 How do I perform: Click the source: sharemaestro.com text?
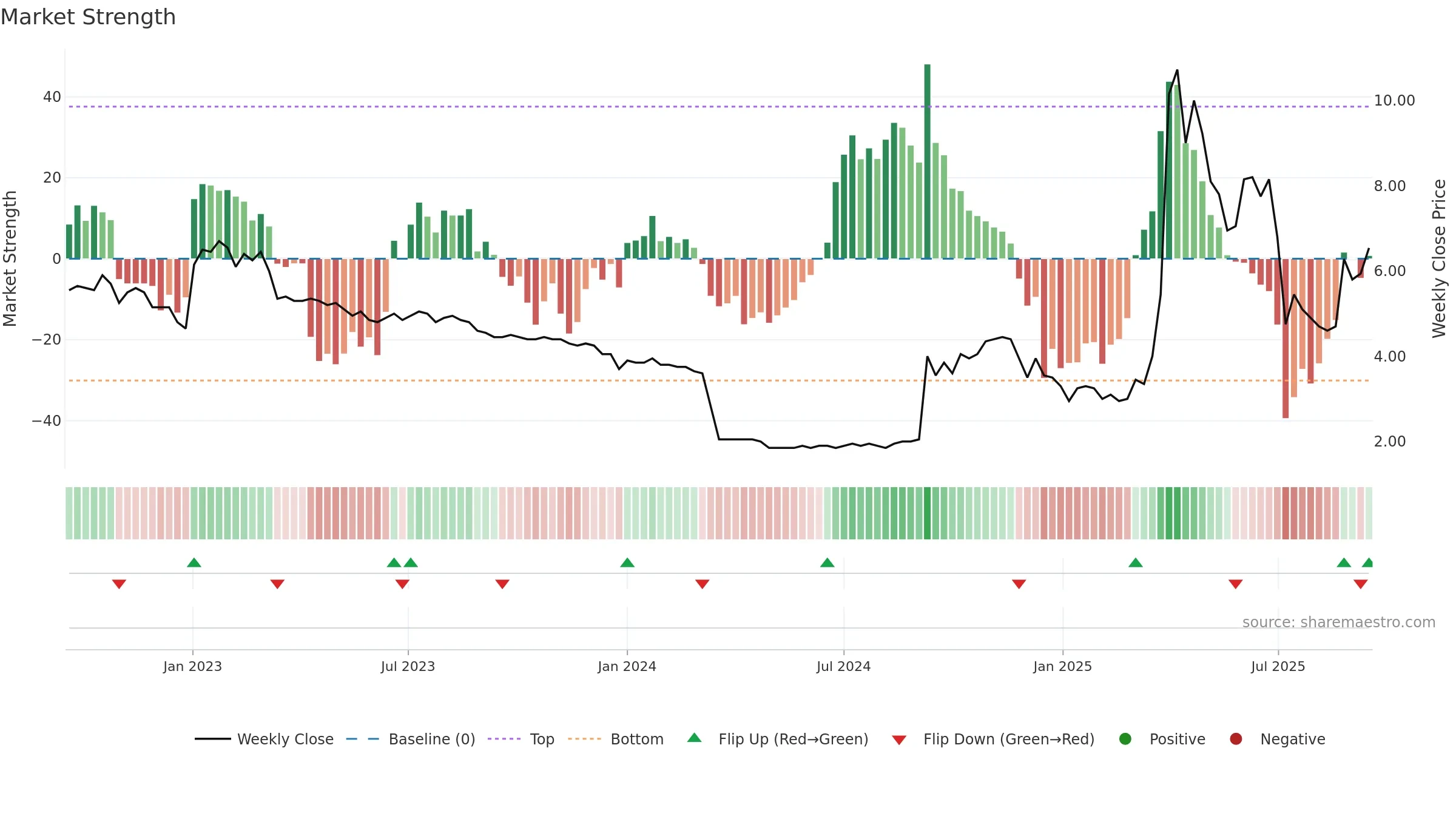click(1339, 622)
